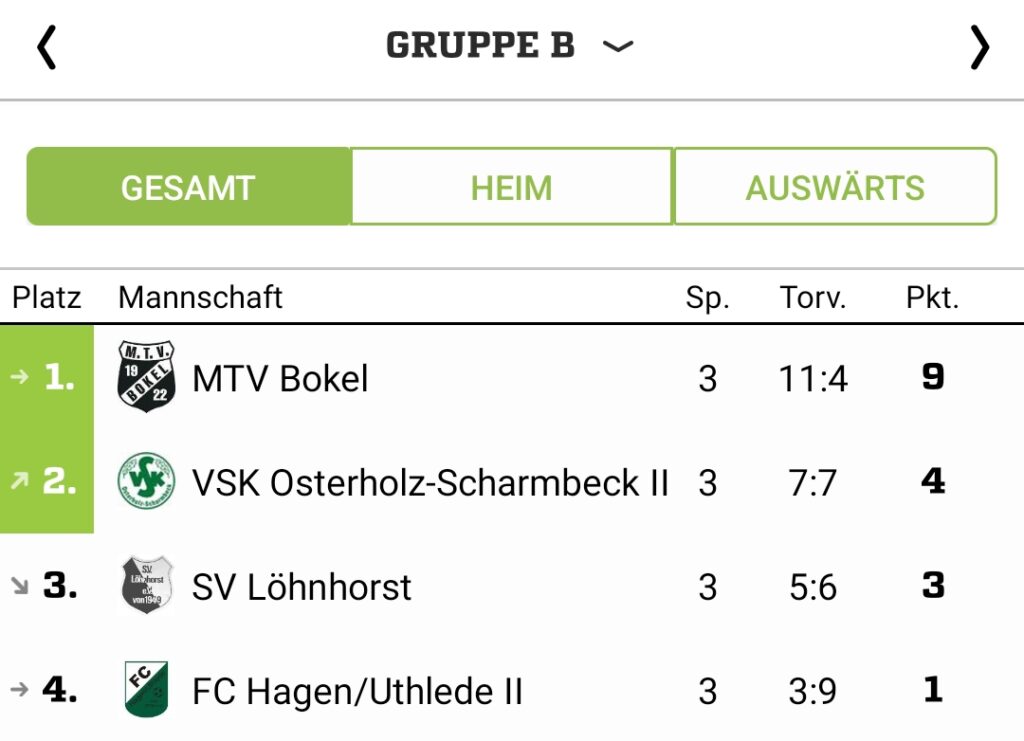Screen dimensions: 1024x741
Task: Go to previous group with left chevron
Action: coord(46,47)
